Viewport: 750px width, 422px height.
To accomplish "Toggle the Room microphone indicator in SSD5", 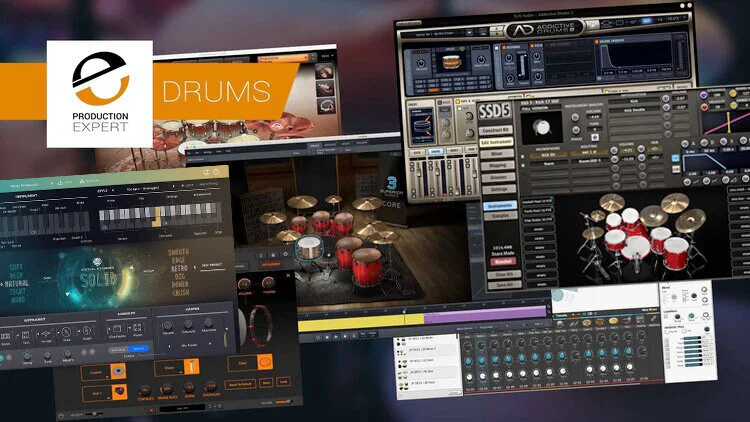I will (x=522, y=164).
